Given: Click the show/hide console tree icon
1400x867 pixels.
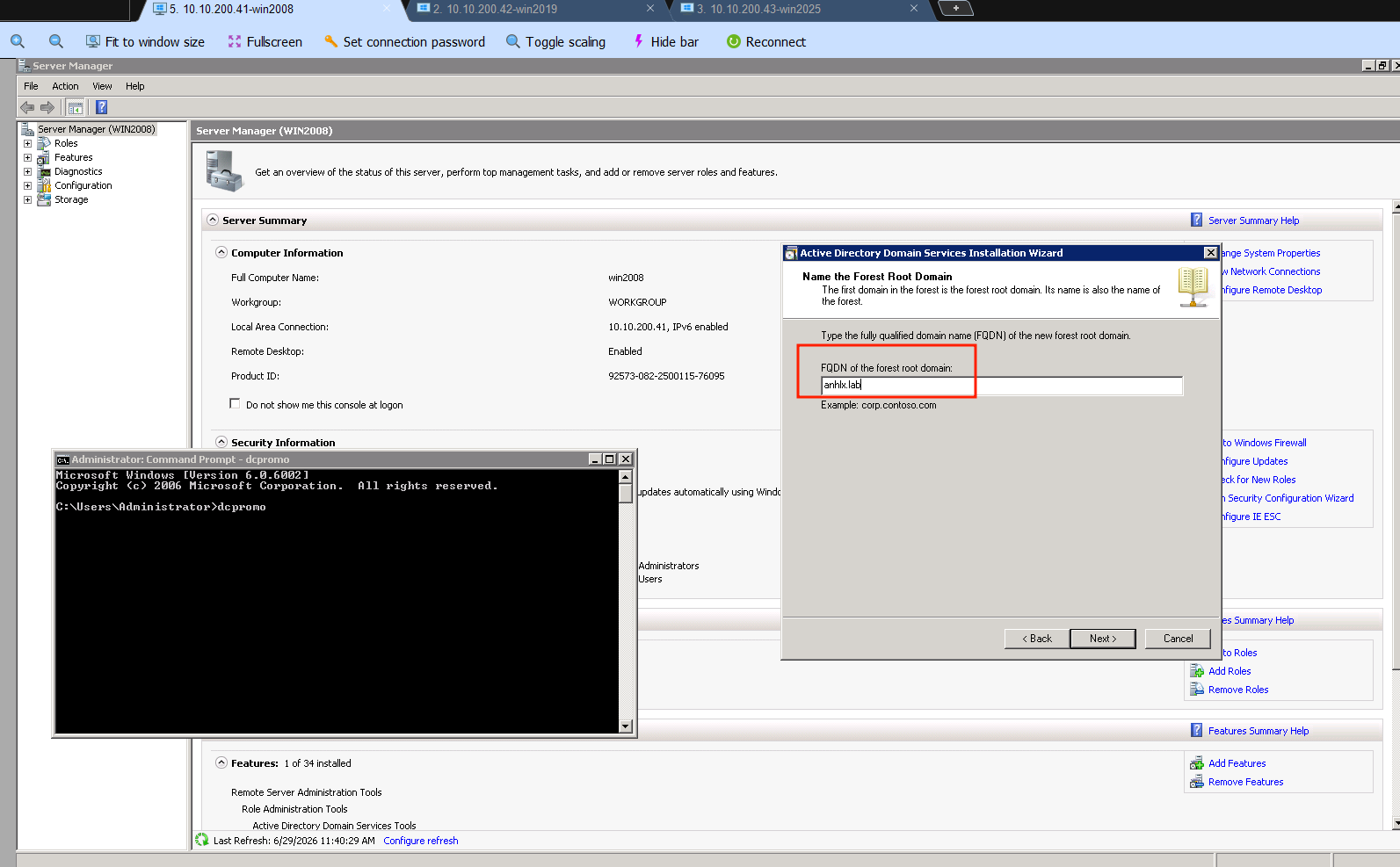Looking at the screenshot, I should (76, 107).
